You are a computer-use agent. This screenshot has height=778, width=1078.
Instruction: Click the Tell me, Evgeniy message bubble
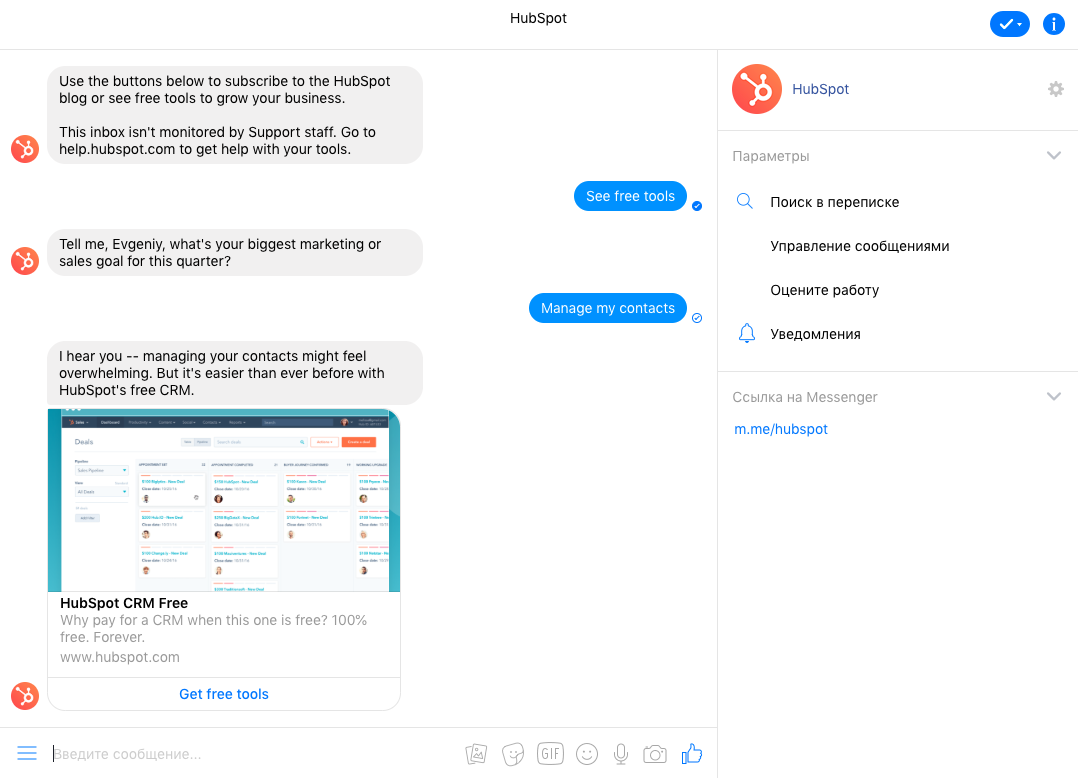click(x=235, y=252)
